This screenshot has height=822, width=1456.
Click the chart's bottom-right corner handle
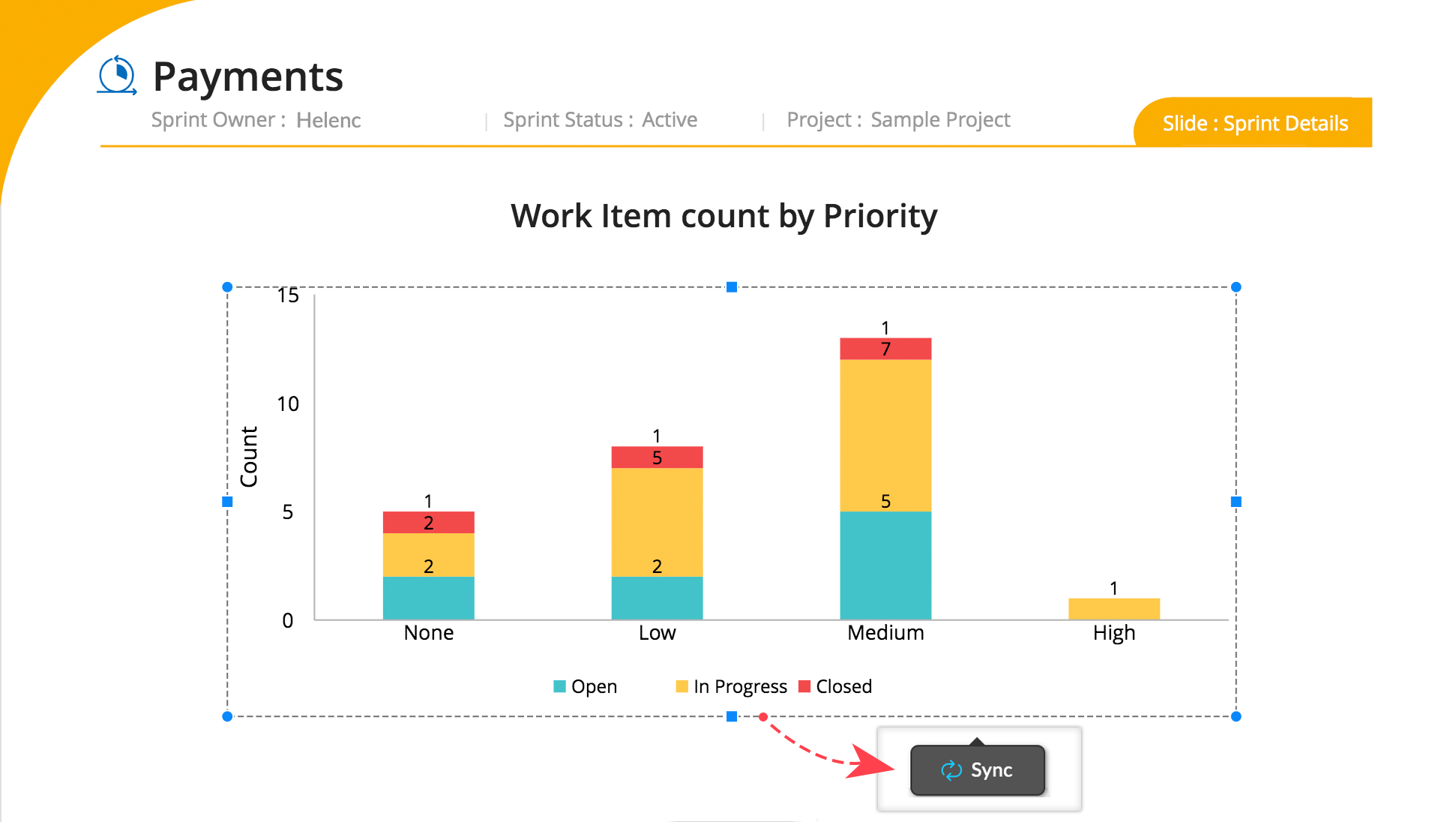[x=1236, y=717]
